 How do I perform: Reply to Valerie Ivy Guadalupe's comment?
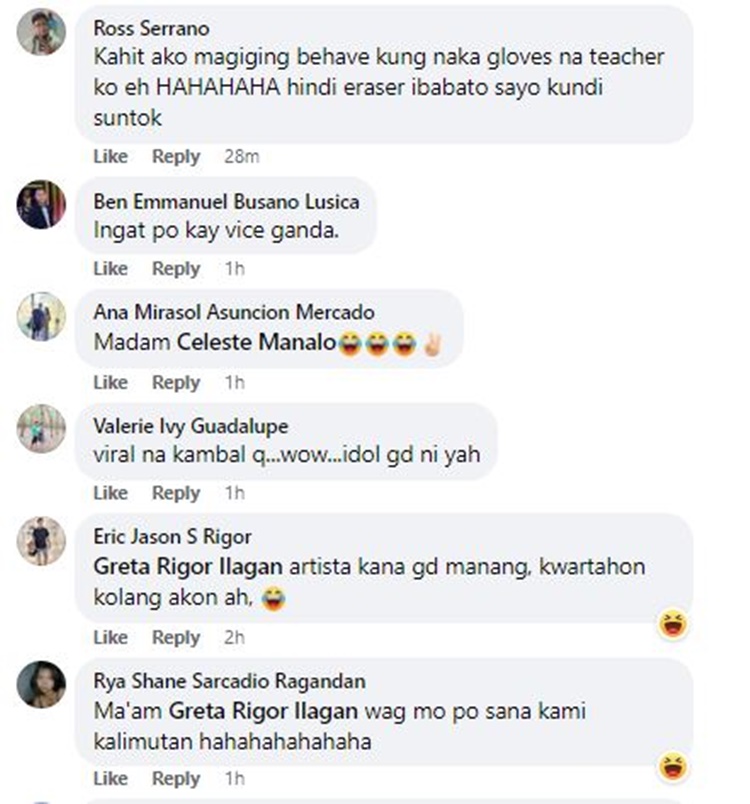point(176,493)
